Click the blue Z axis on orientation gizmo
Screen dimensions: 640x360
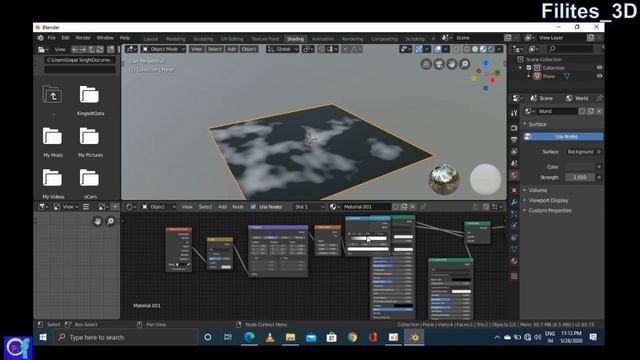coord(485,63)
